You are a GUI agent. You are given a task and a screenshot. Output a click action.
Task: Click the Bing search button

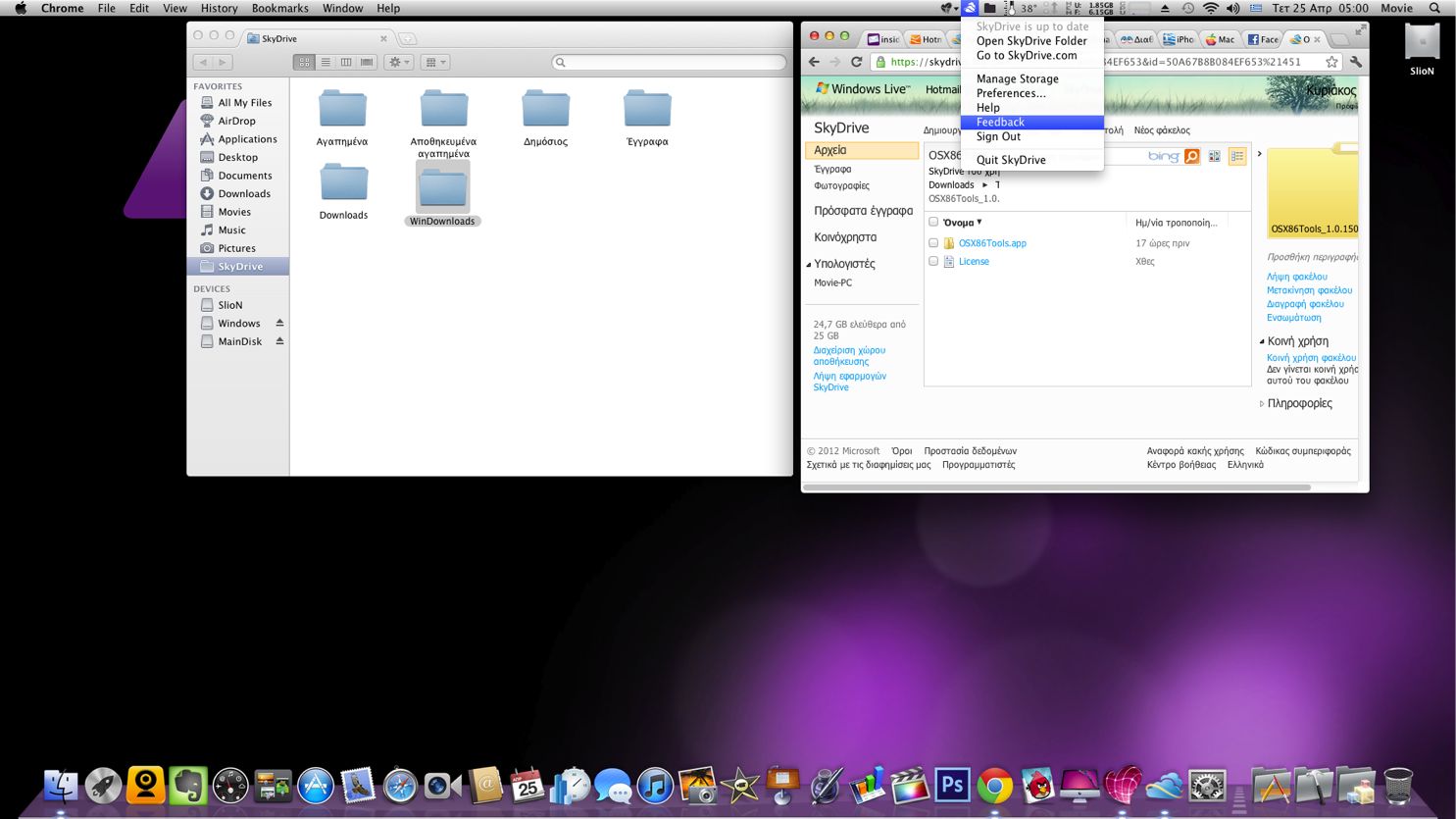pos(1191,156)
